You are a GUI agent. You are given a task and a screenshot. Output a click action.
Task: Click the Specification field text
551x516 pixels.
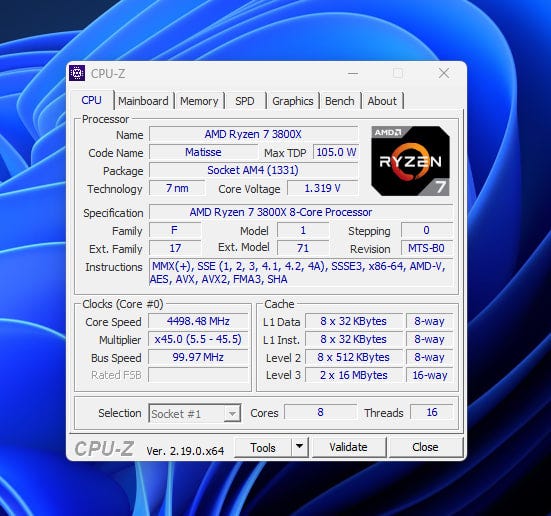pyautogui.click(x=301, y=212)
